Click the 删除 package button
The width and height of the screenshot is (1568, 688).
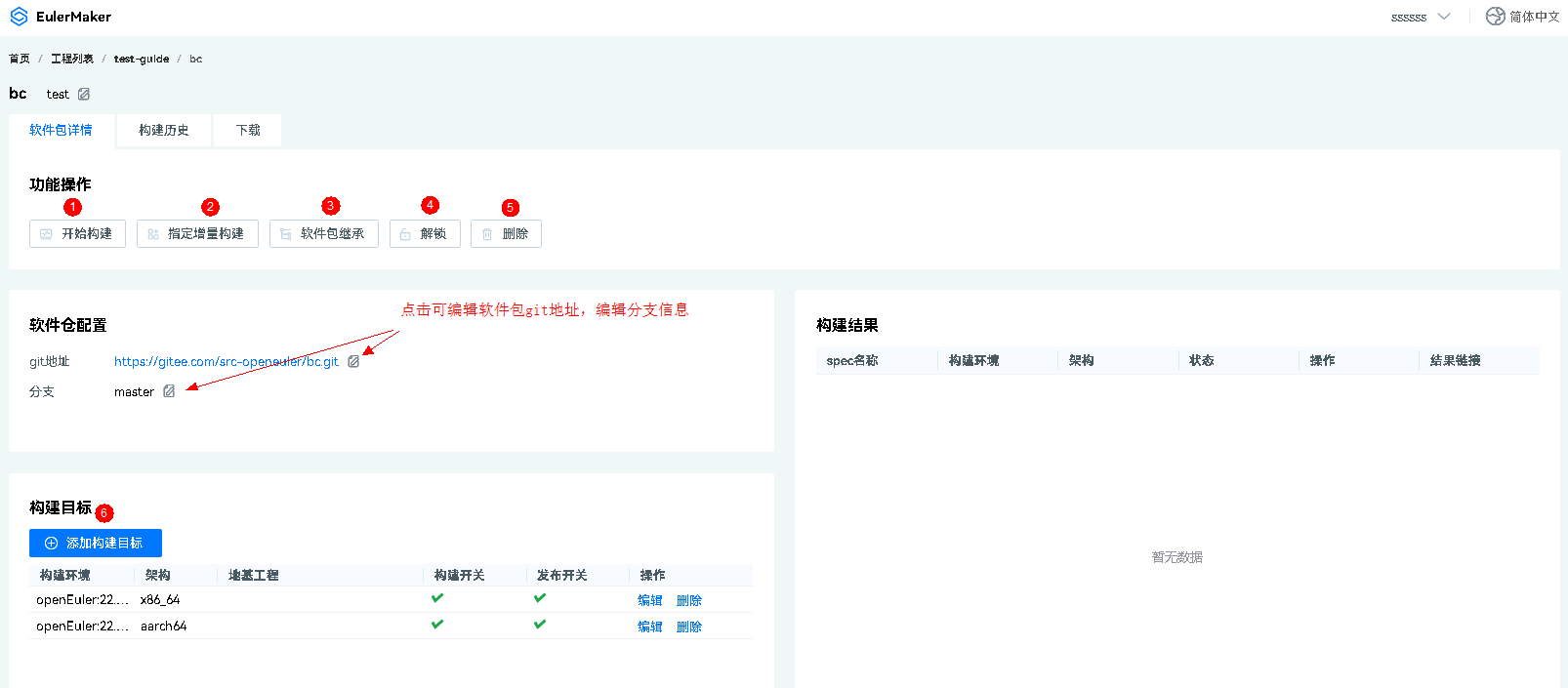(x=506, y=234)
